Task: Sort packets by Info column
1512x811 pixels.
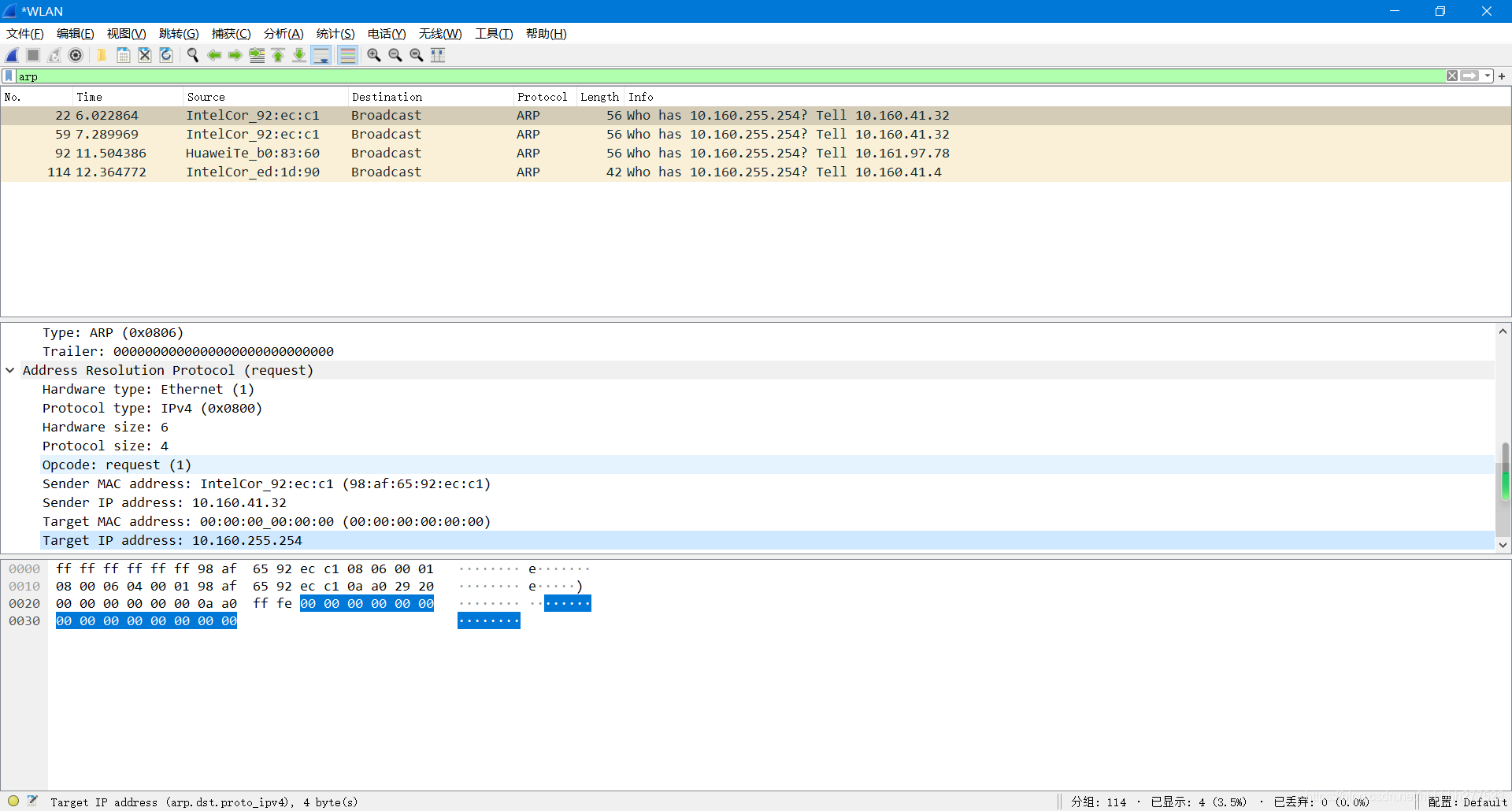Action: (x=1067, y=97)
